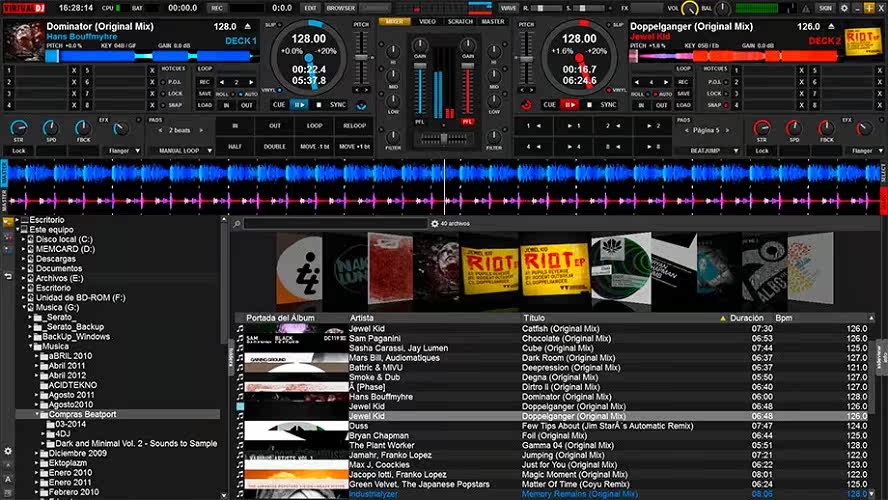Expand the Disco local (C:) node
This screenshot has height=500, width=888.
(x=24, y=240)
